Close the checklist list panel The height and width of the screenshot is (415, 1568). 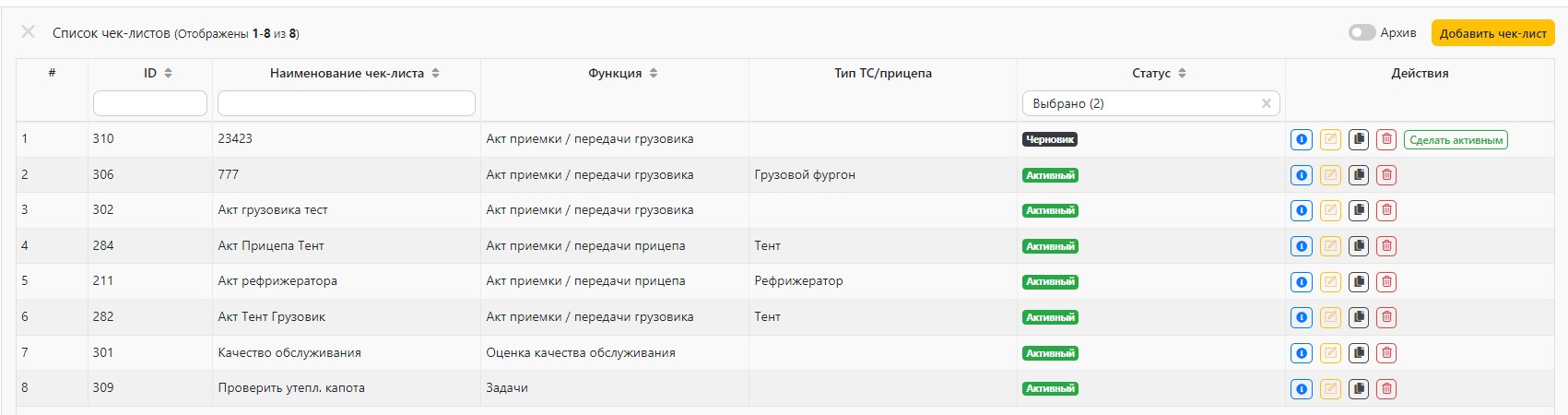point(28,32)
